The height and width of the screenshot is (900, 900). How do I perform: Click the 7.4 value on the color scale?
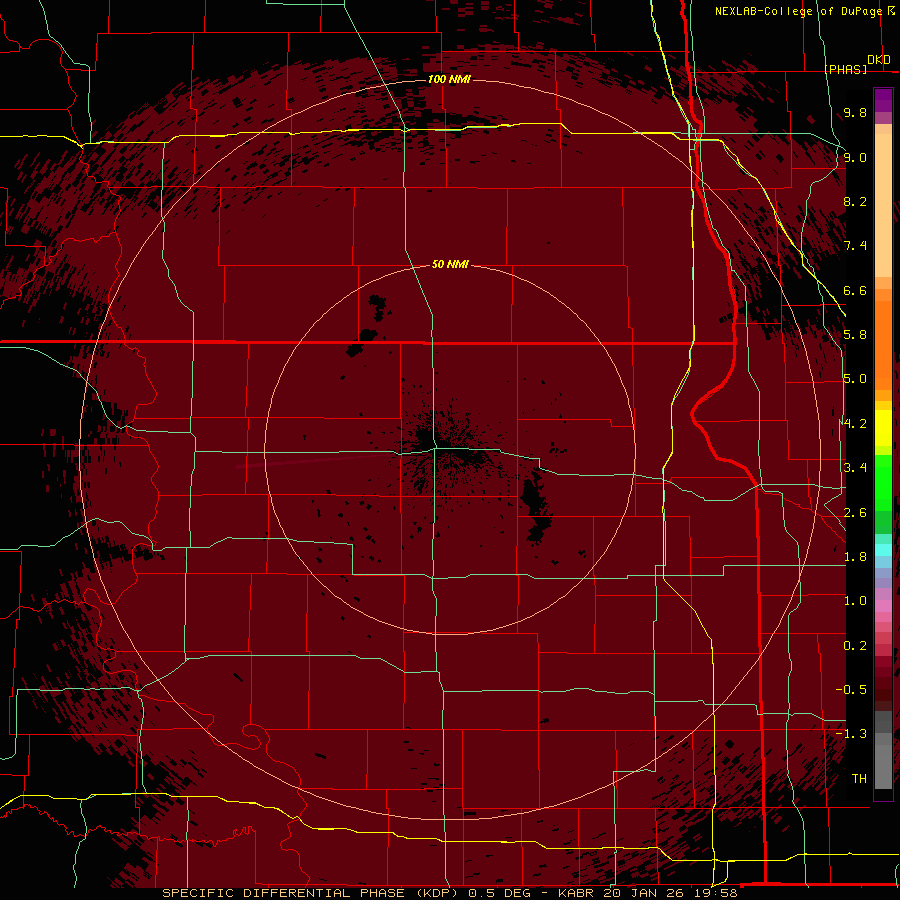click(855, 246)
